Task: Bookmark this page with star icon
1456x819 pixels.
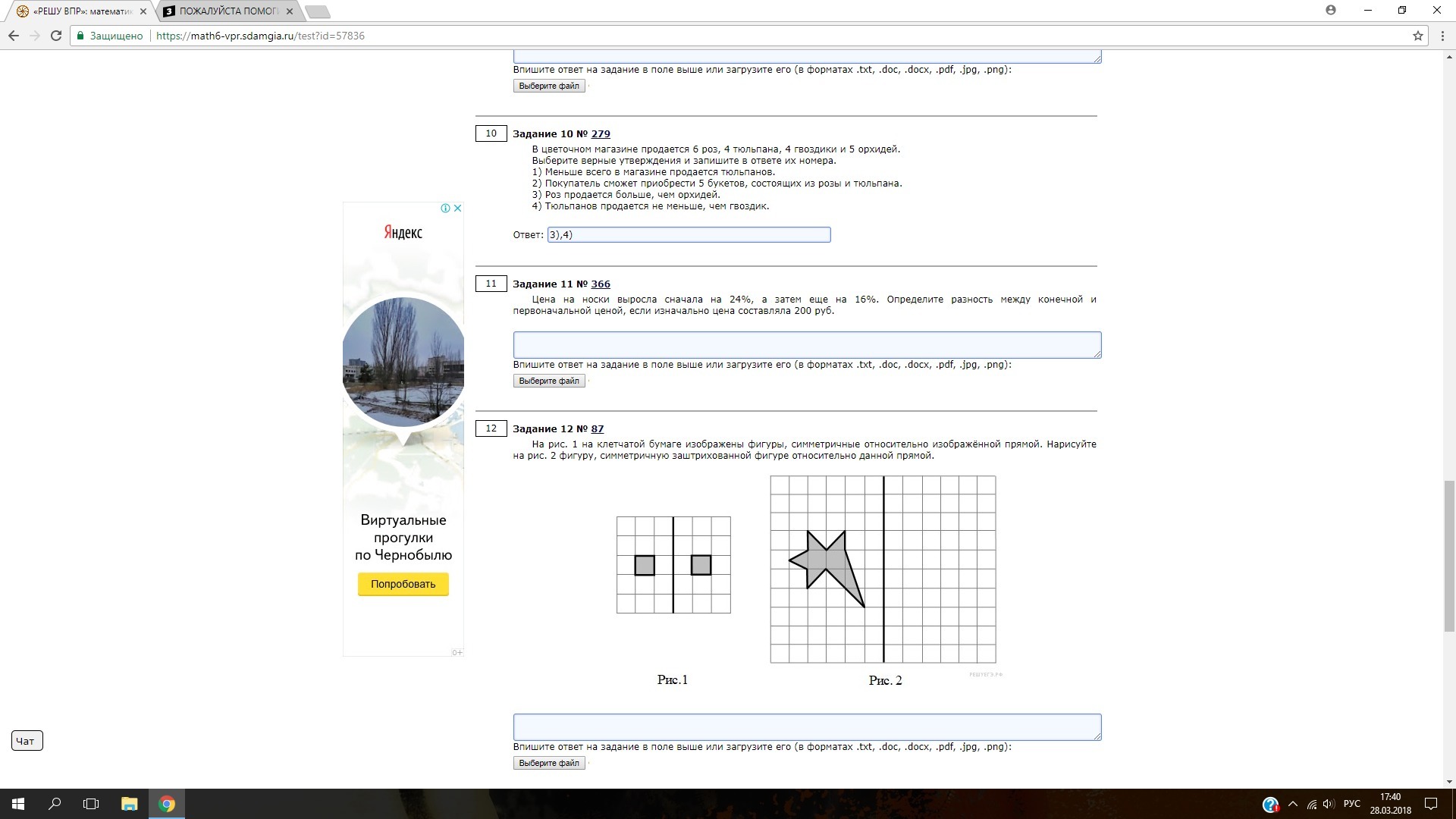Action: (x=1417, y=36)
